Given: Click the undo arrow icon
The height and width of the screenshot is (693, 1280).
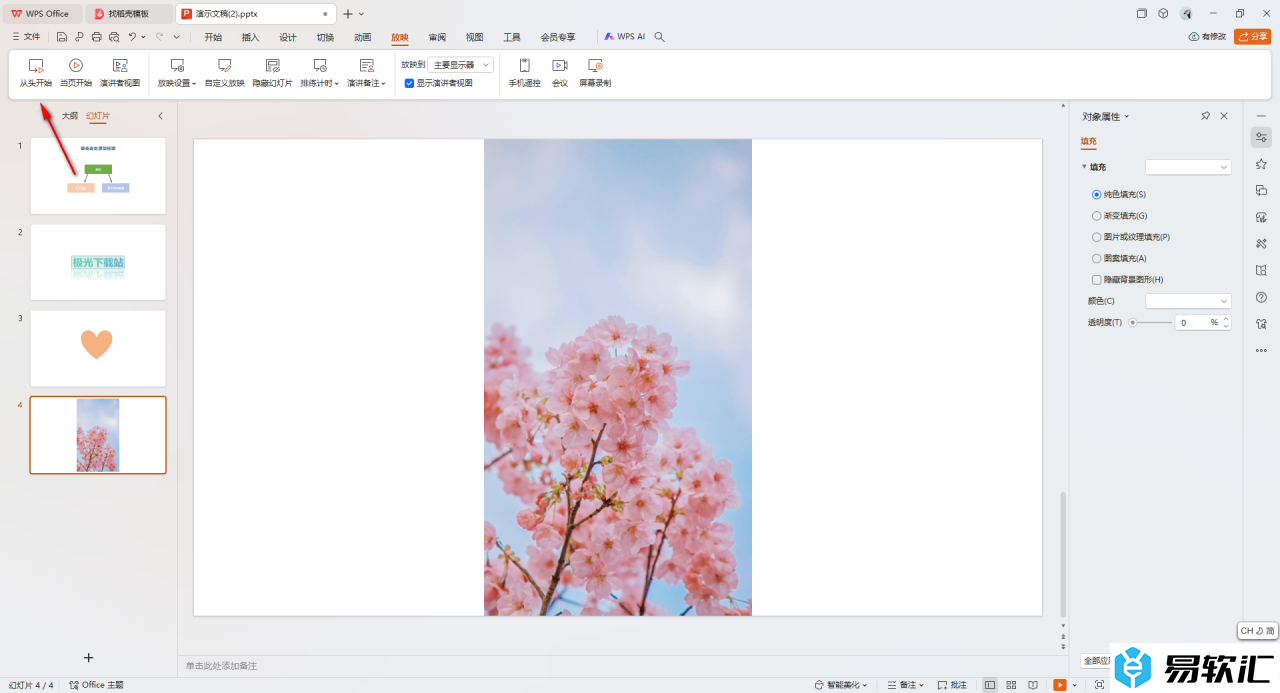Looking at the screenshot, I should [132, 37].
